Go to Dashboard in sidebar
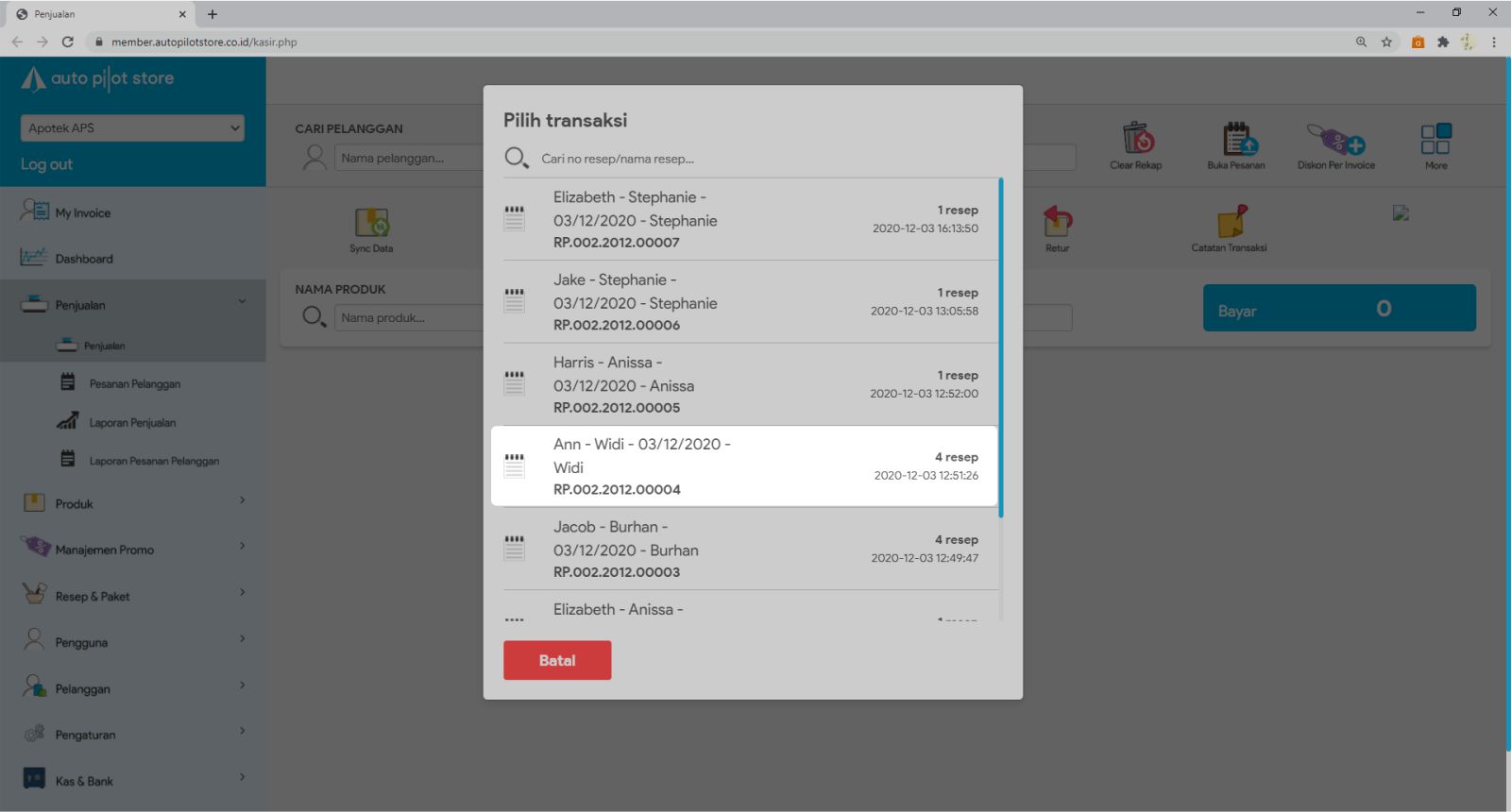The height and width of the screenshot is (812, 1512). tap(84, 259)
